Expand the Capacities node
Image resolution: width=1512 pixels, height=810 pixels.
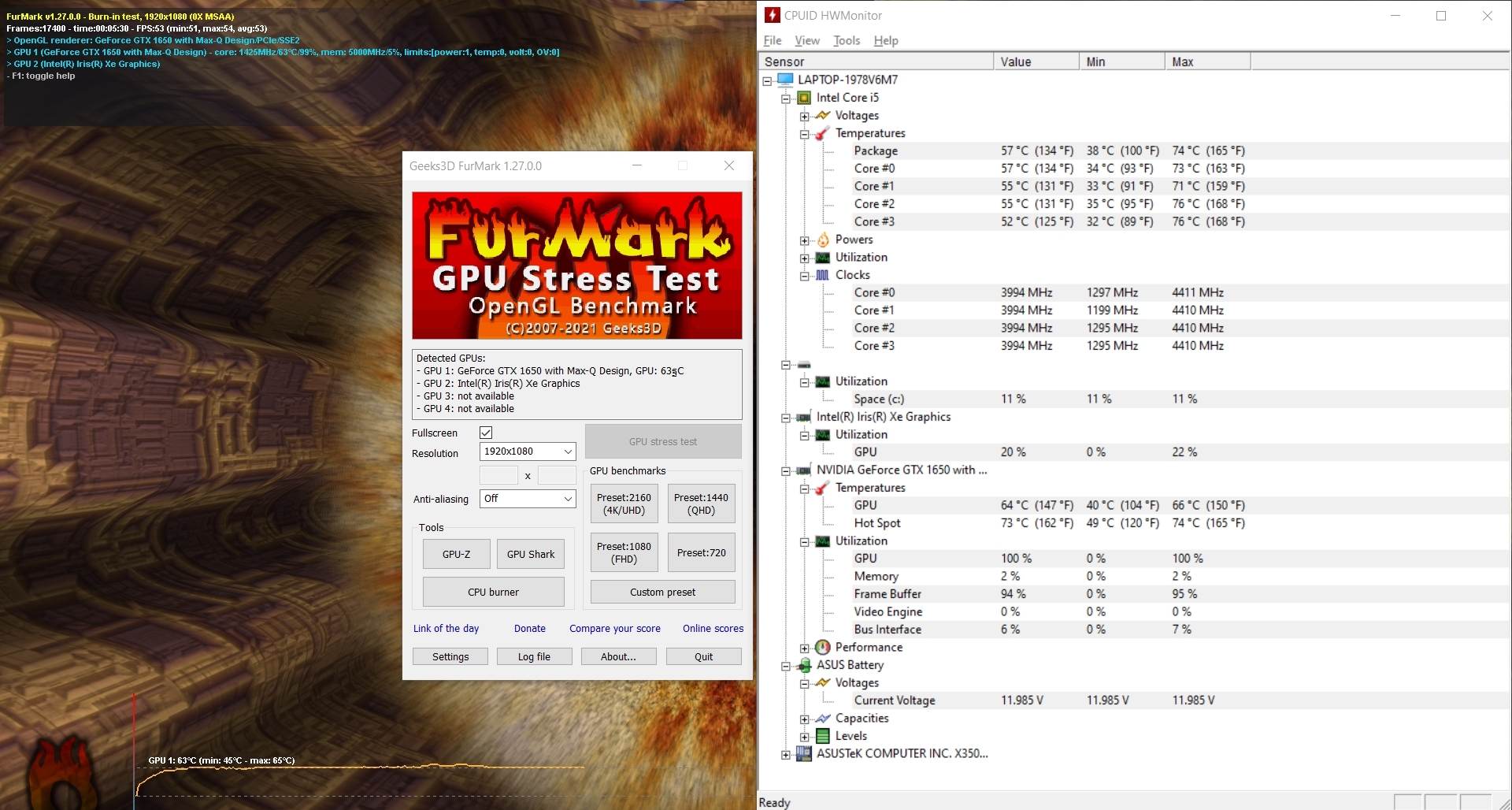pos(805,719)
